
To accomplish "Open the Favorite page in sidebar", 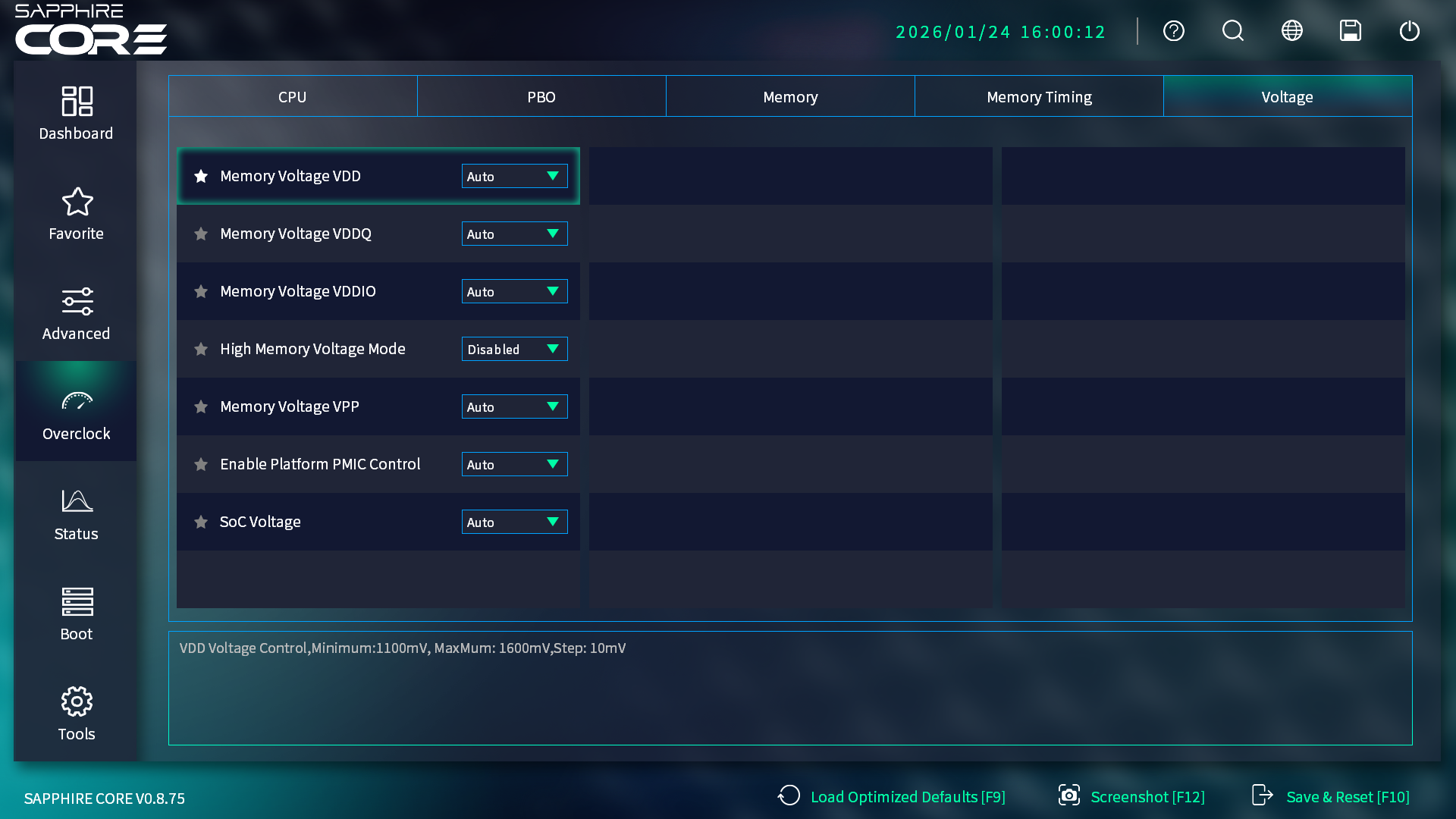I will pos(76,214).
